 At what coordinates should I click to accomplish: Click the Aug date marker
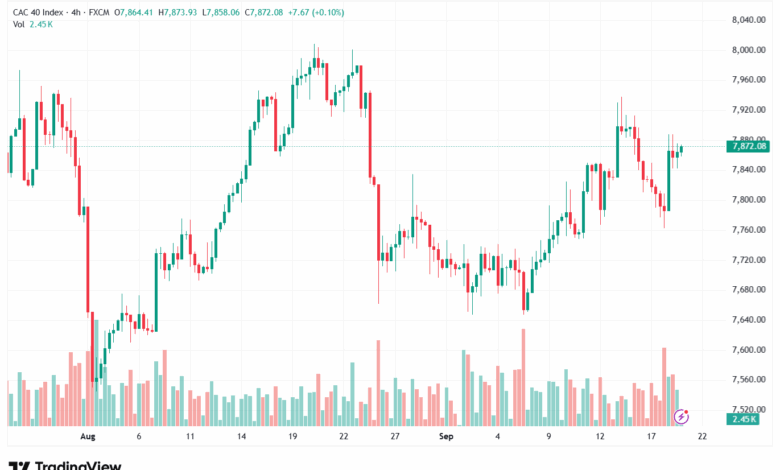pyautogui.click(x=87, y=437)
